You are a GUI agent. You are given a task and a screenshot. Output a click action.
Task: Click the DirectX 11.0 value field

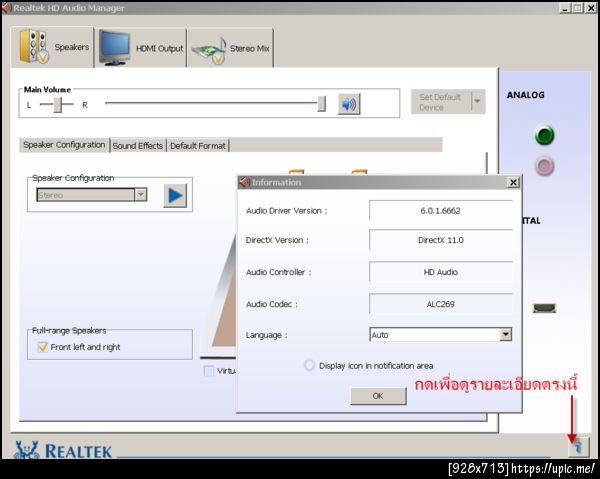pyautogui.click(x=440, y=240)
